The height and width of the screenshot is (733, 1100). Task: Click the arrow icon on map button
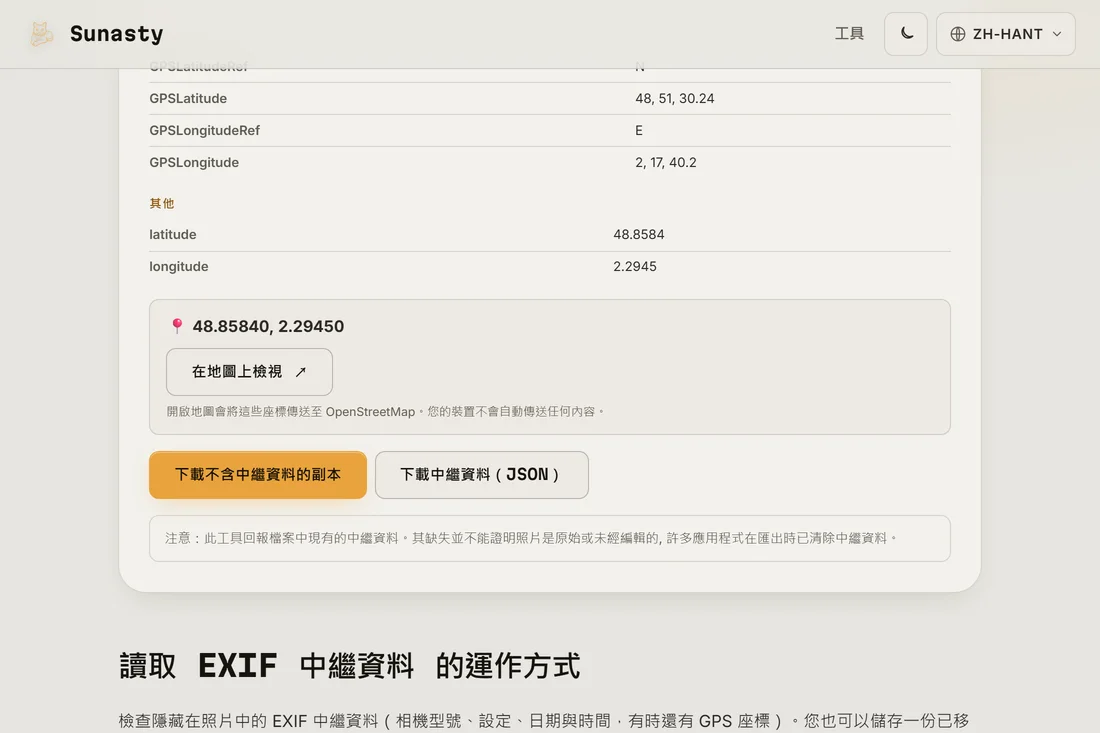click(x=301, y=372)
